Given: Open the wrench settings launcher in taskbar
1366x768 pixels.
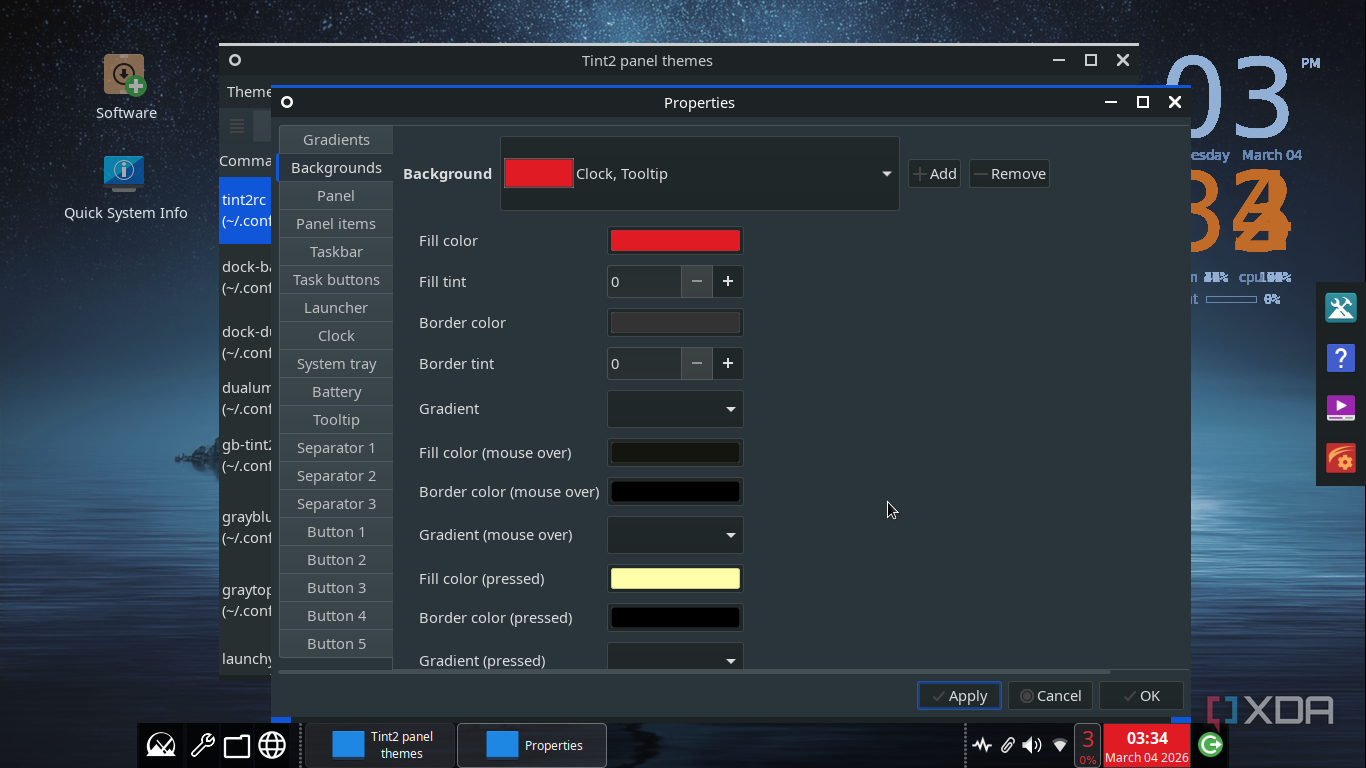Looking at the screenshot, I should [202, 745].
